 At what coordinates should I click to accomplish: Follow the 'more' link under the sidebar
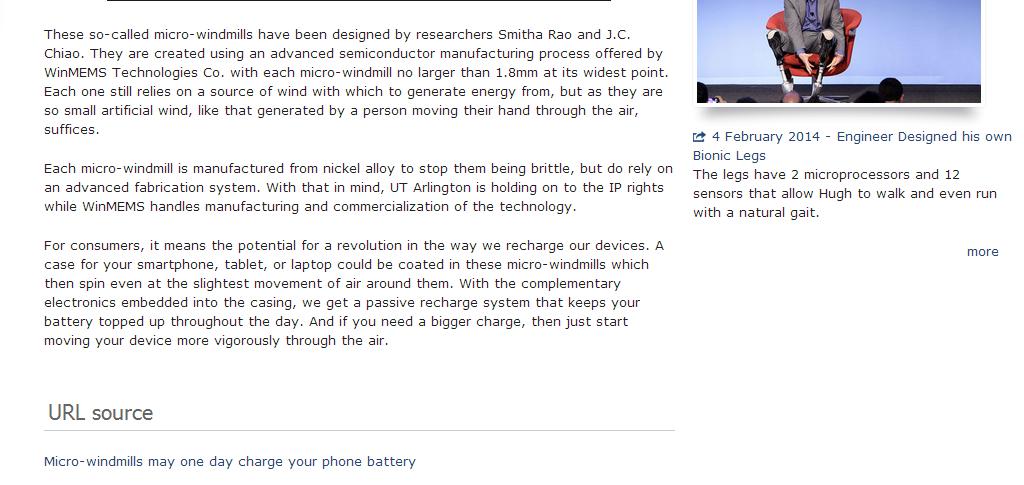982,252
